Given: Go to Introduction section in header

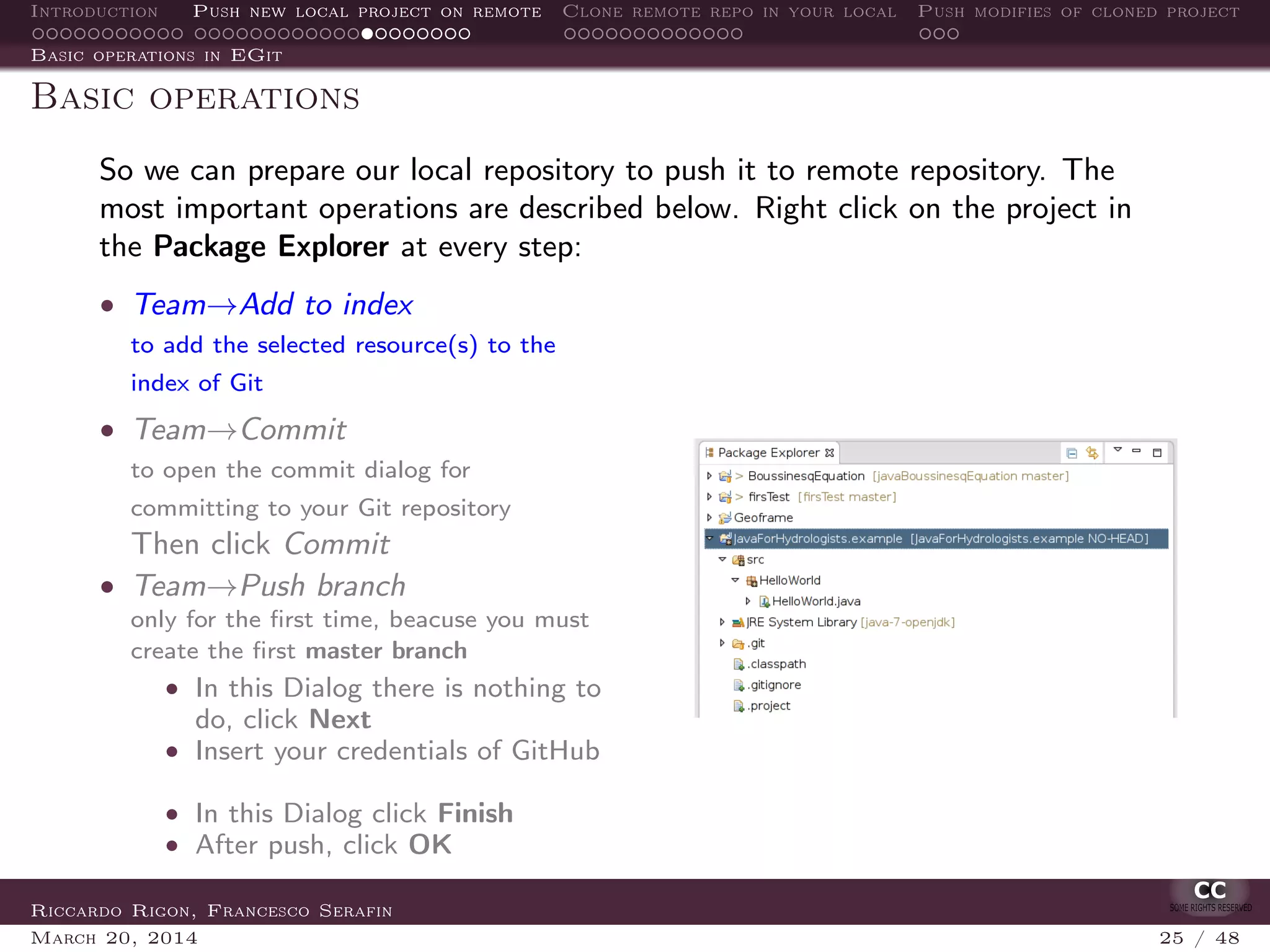Looking at the screenshot, I should click(94, 12).
